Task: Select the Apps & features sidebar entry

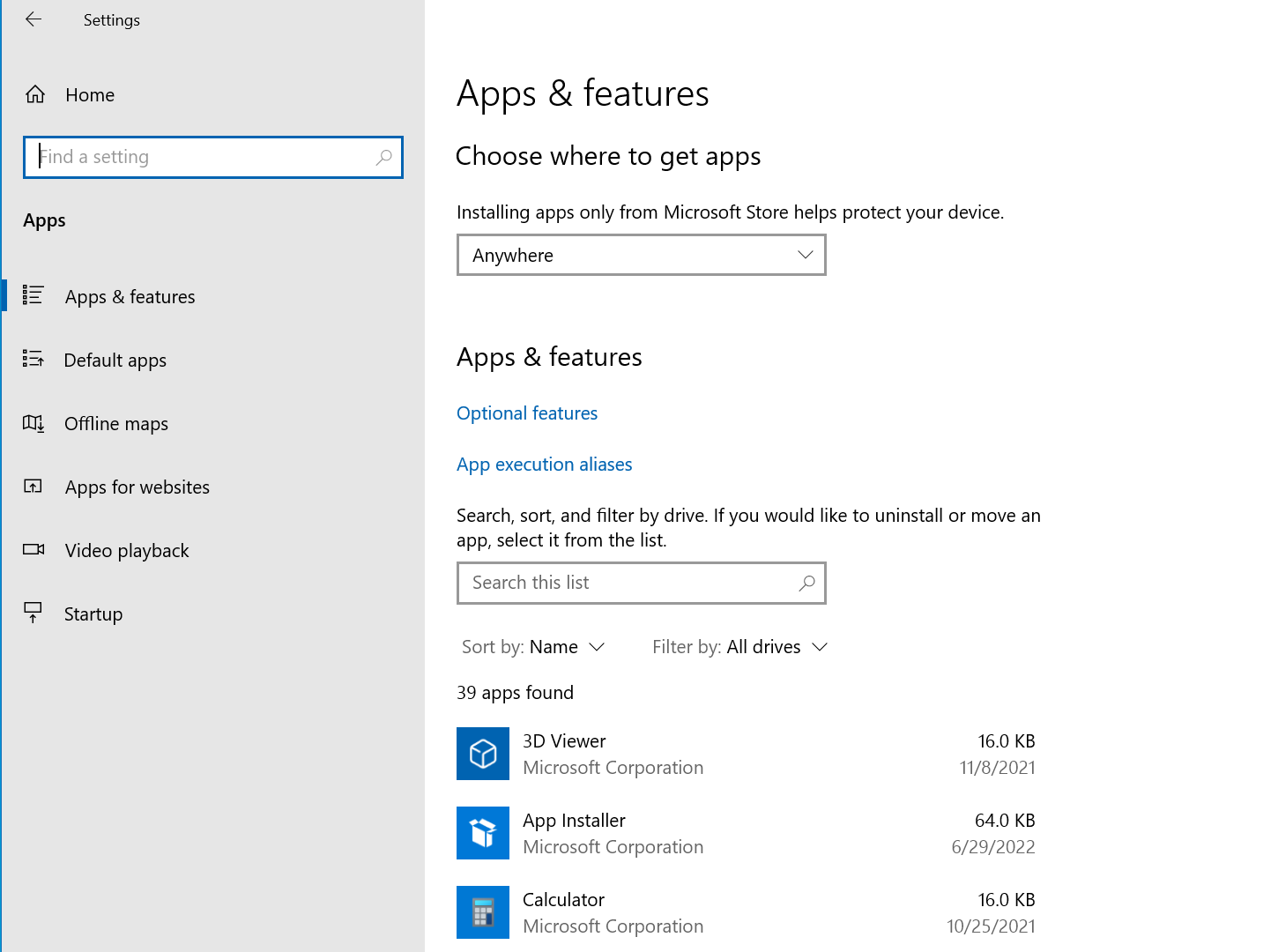Action: tap(129, 296)
